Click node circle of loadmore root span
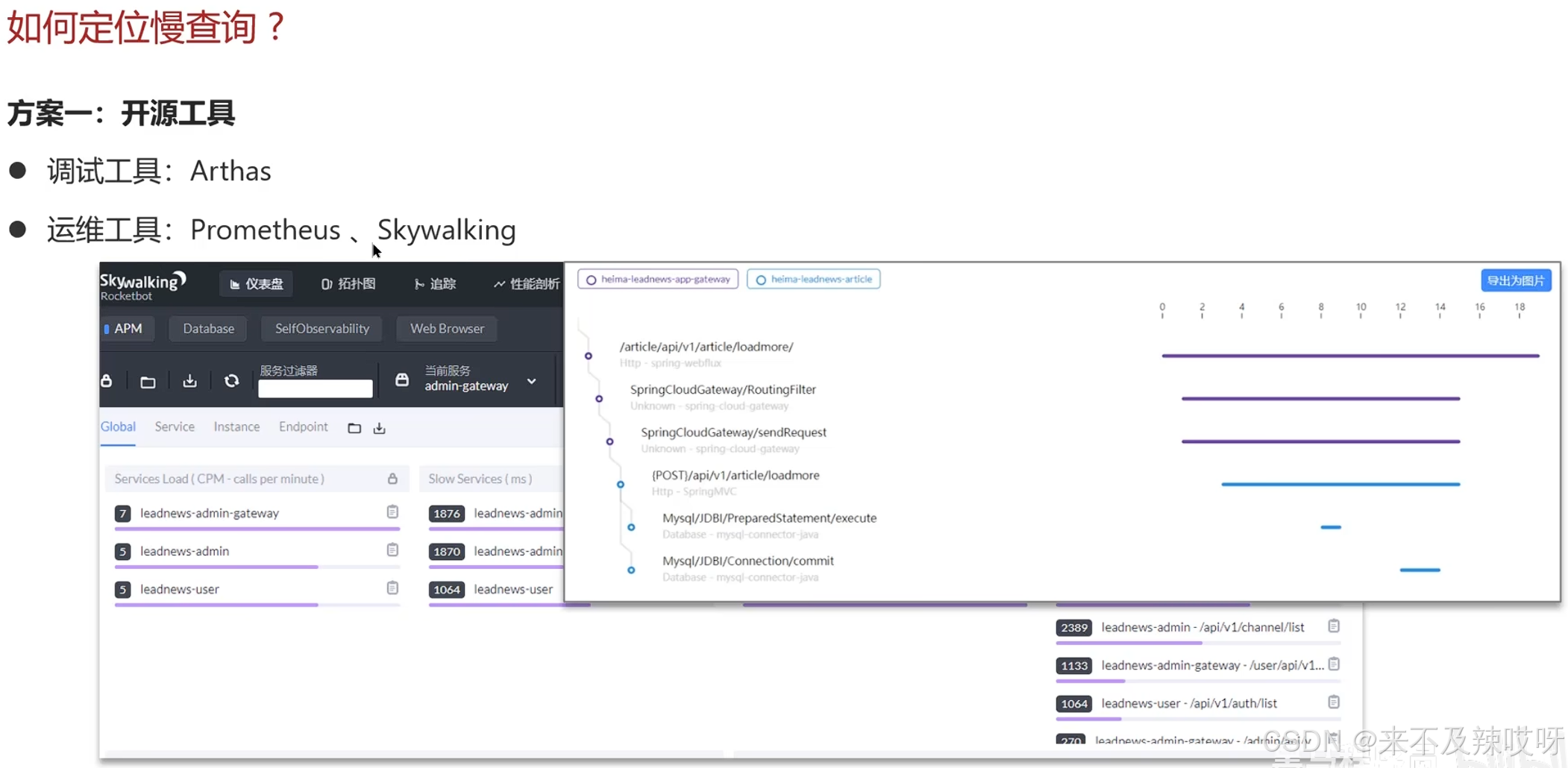This screenshot has height=768, width=1568. point(589,356)
